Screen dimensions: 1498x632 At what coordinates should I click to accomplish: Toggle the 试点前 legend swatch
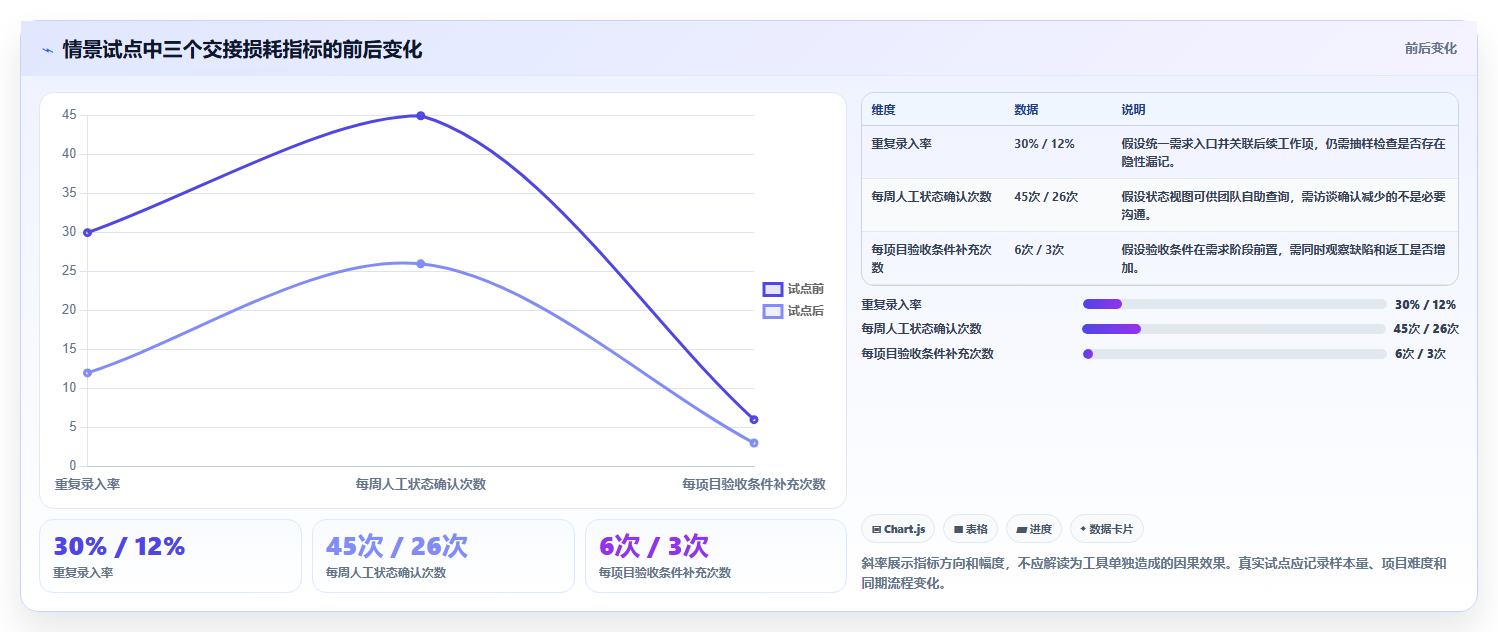773,289
